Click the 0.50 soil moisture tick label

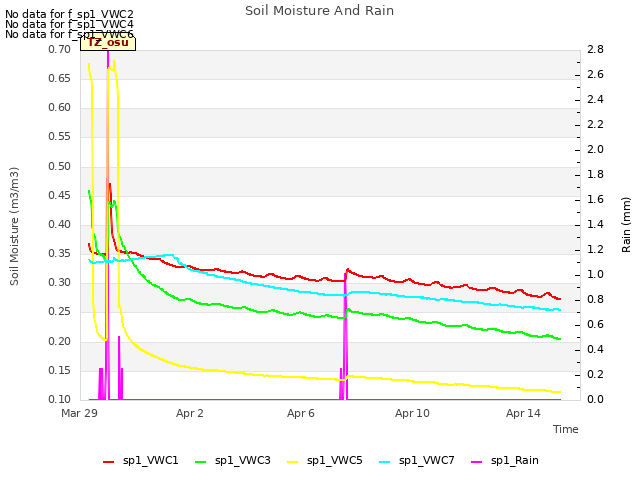tap(60, 166)
